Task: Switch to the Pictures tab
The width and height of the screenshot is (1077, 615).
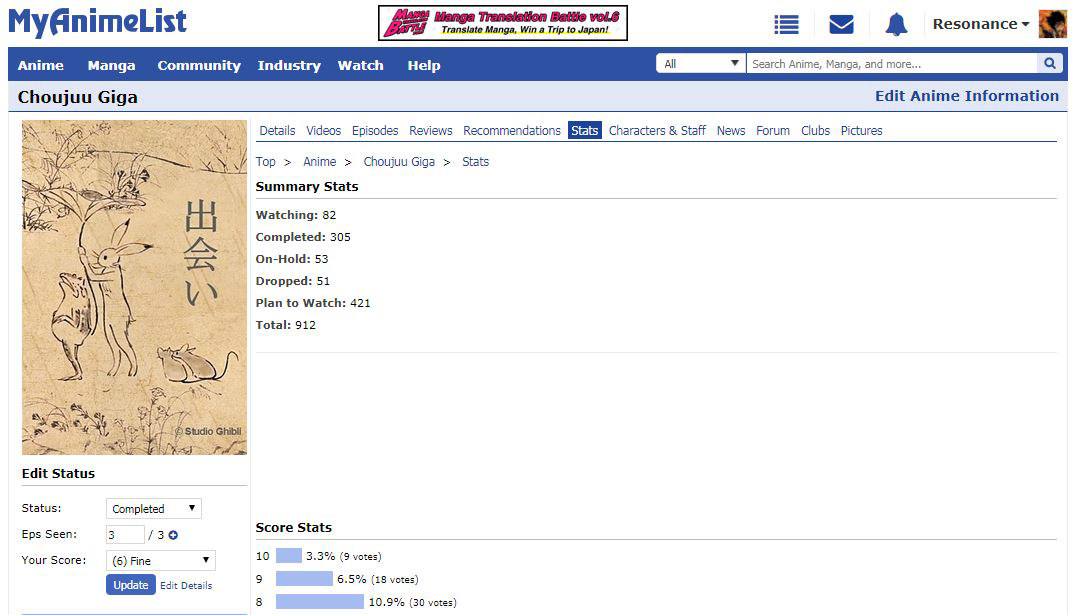Action: point(861,131)
